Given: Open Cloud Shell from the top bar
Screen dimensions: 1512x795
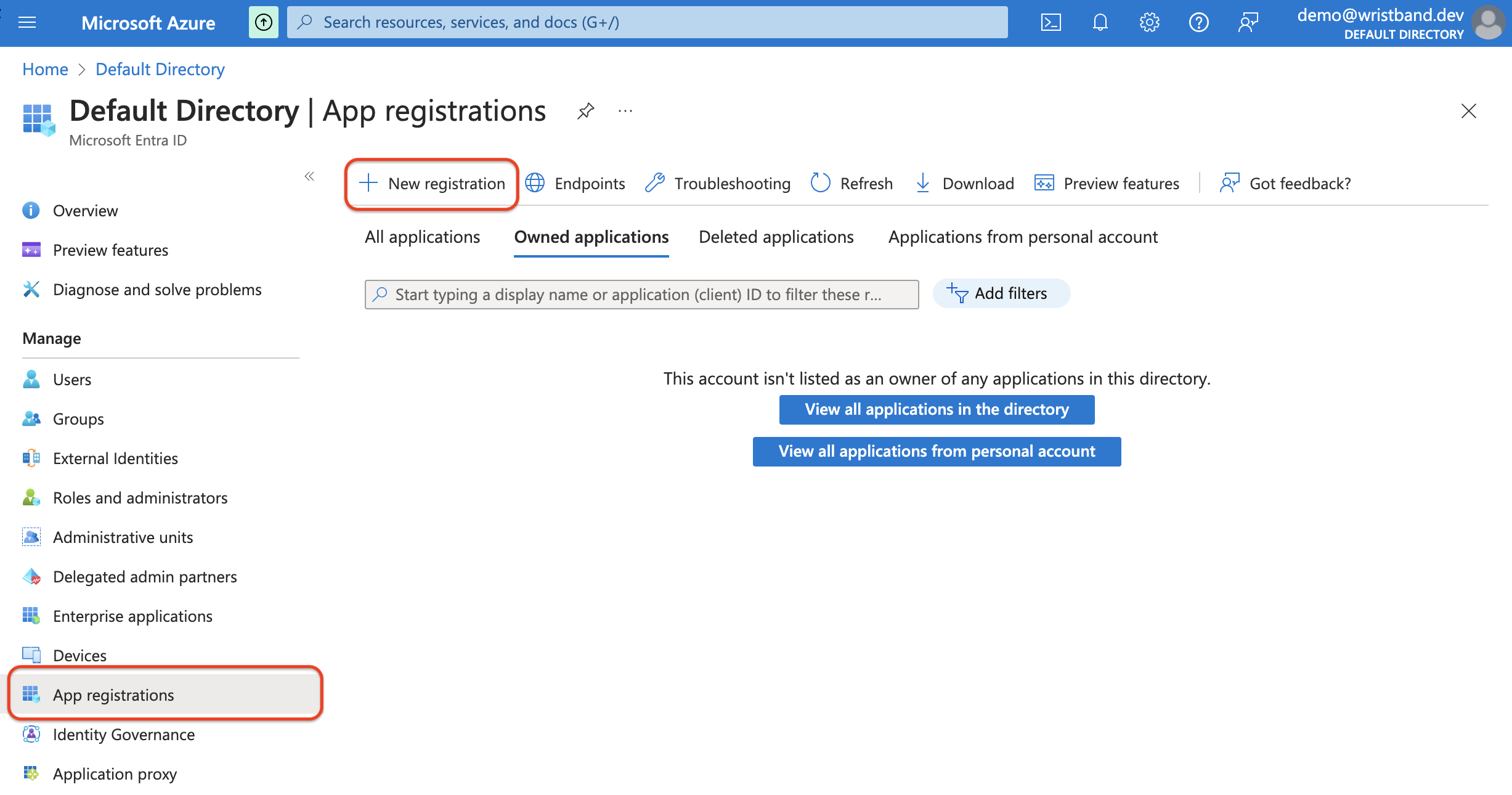Looking at the screenshot, I should pyautogui.click(x=1051, y=23).
